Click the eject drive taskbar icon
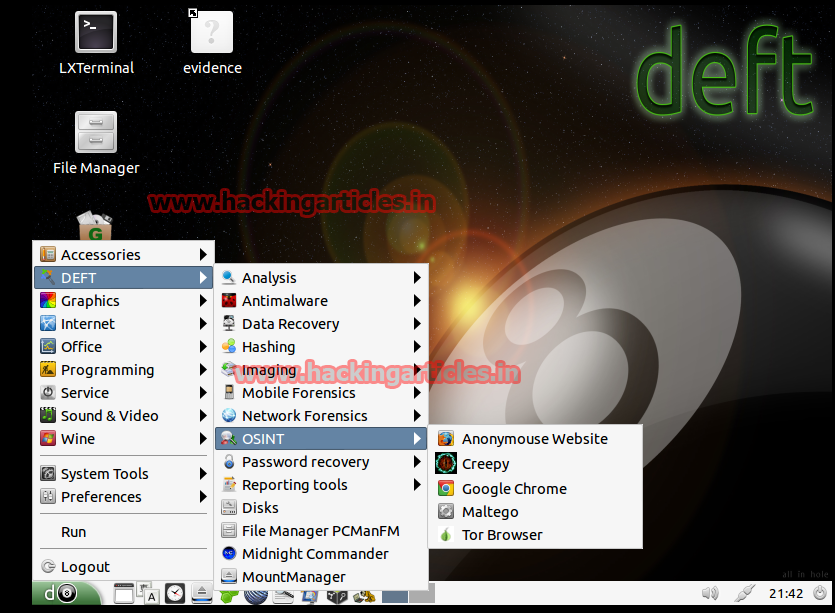 (202, 593)
